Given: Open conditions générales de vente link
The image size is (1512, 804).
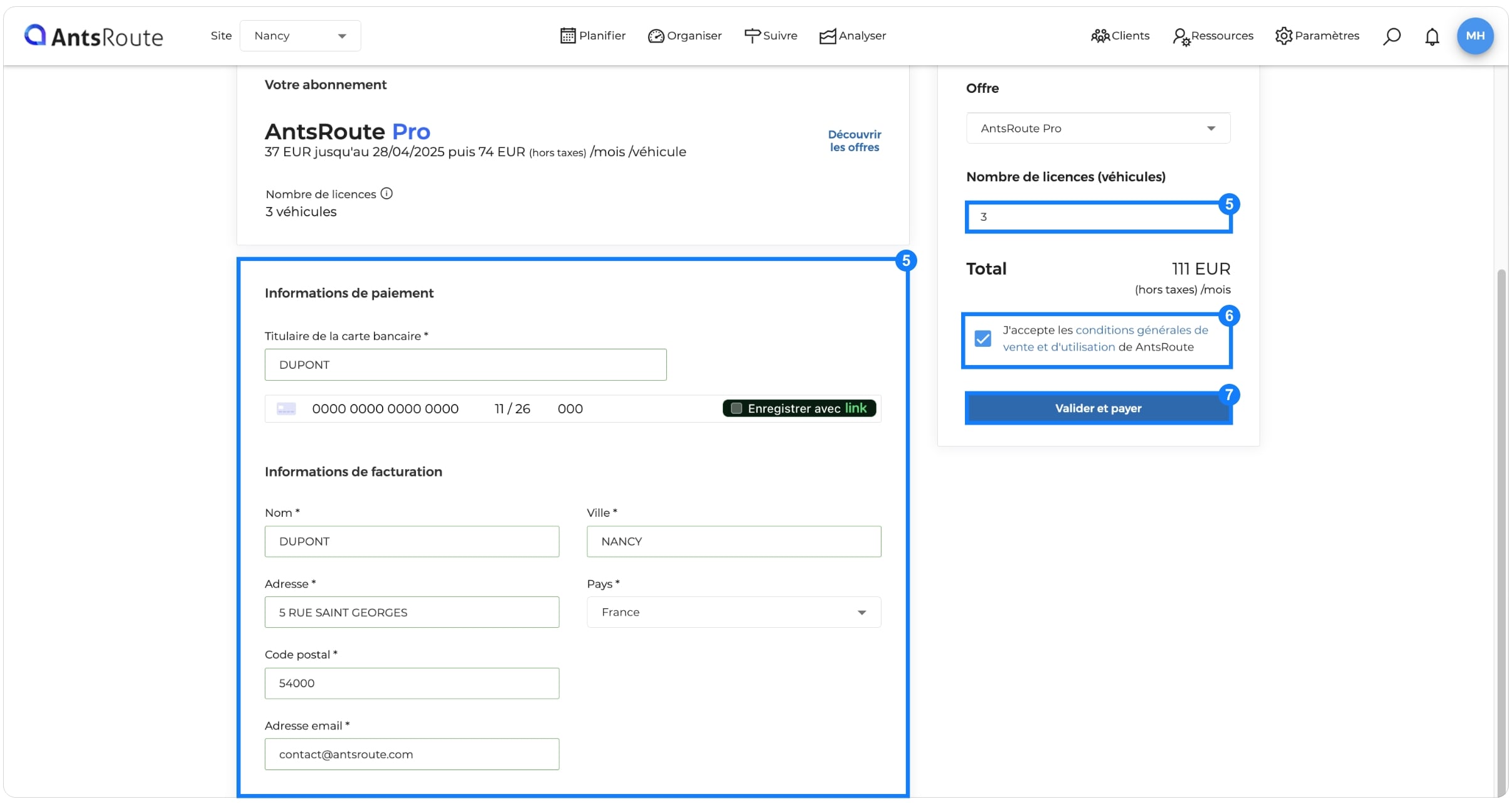Looking at the screenshot, I should 1105,339.
